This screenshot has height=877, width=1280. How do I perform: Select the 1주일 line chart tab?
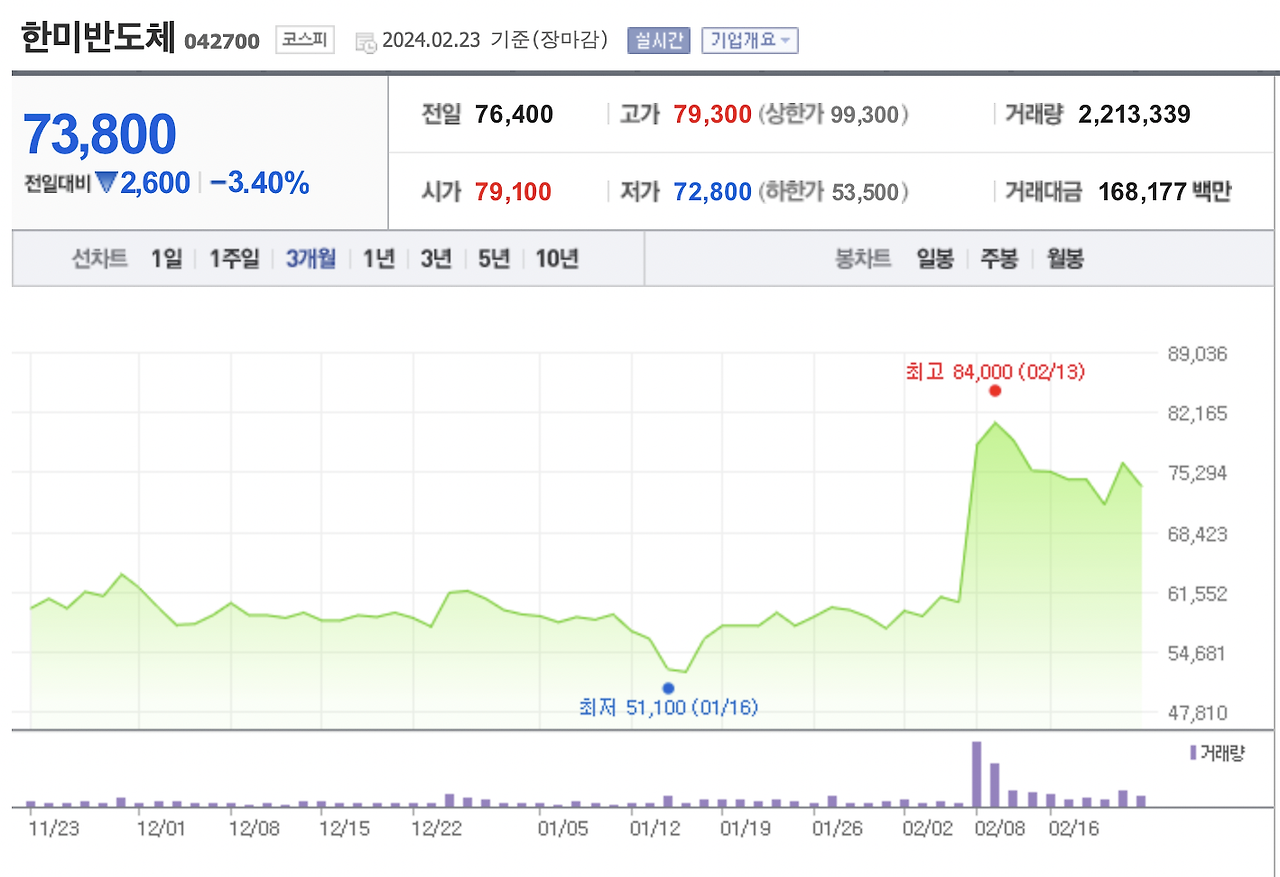pyautogui.click(x=234, y=259)
